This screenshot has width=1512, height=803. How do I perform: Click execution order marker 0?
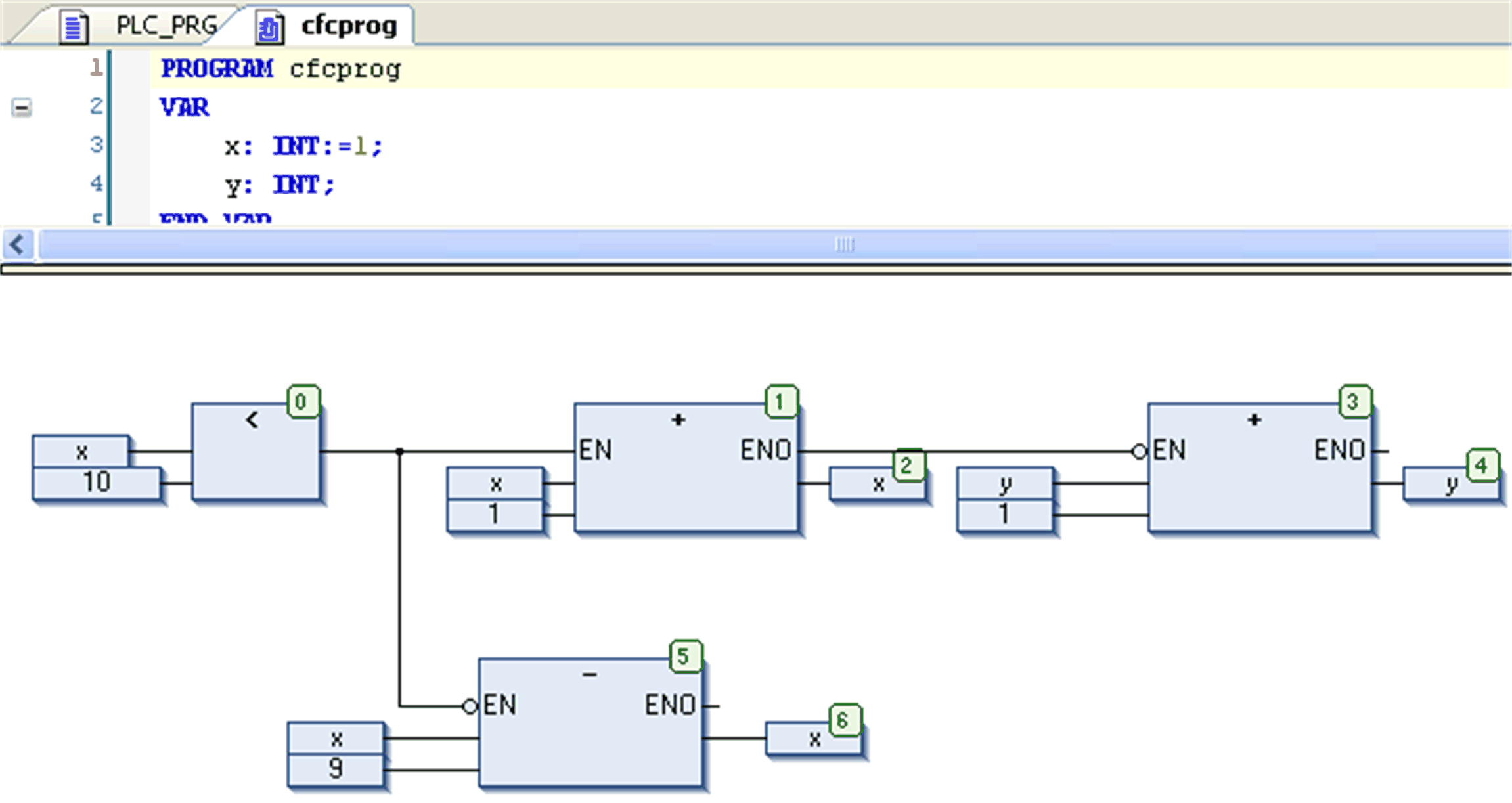(301, 402)
